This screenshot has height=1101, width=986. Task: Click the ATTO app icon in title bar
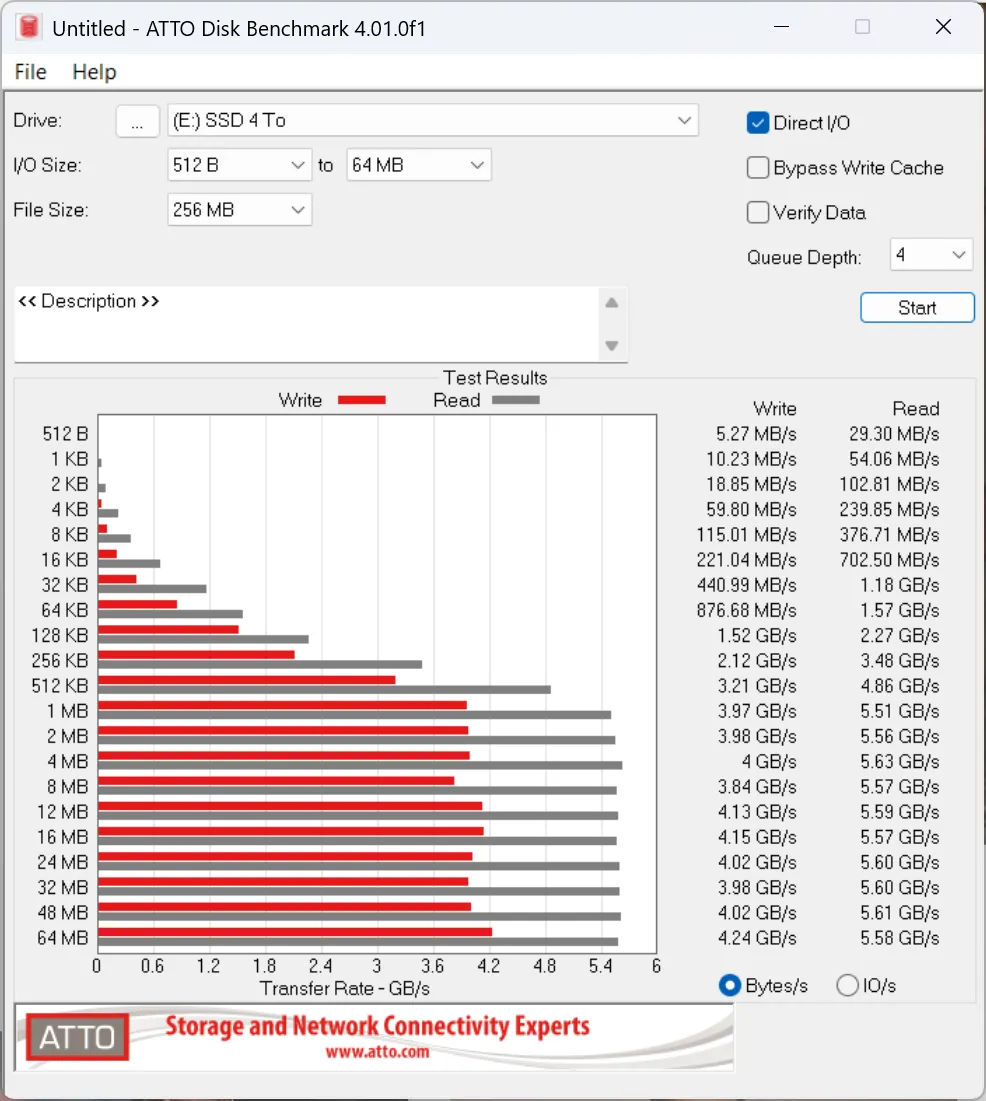pos(28,28)
